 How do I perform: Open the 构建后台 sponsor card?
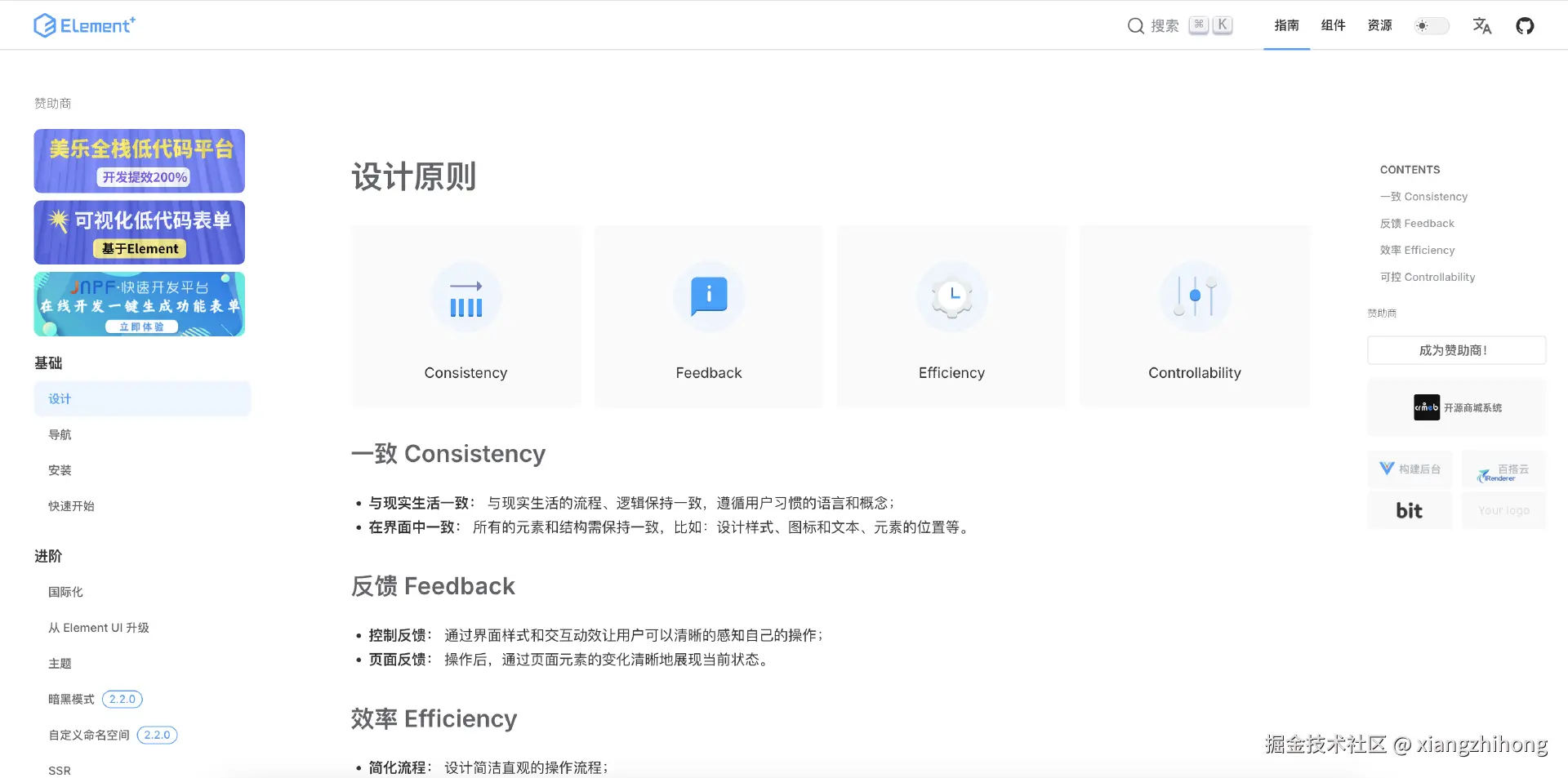click(1410, 469)
